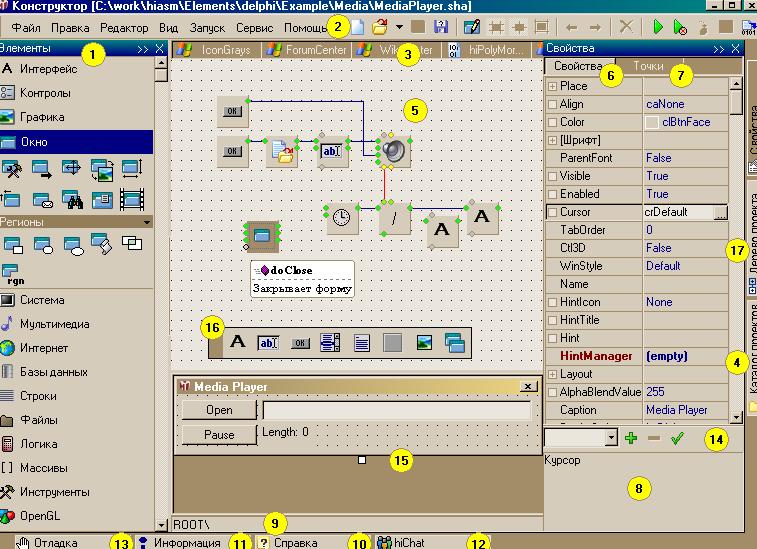The height and width of the screenshot is (549, 757).
Task: Switch to the Точки tab
Action: (x=648, y=66)
